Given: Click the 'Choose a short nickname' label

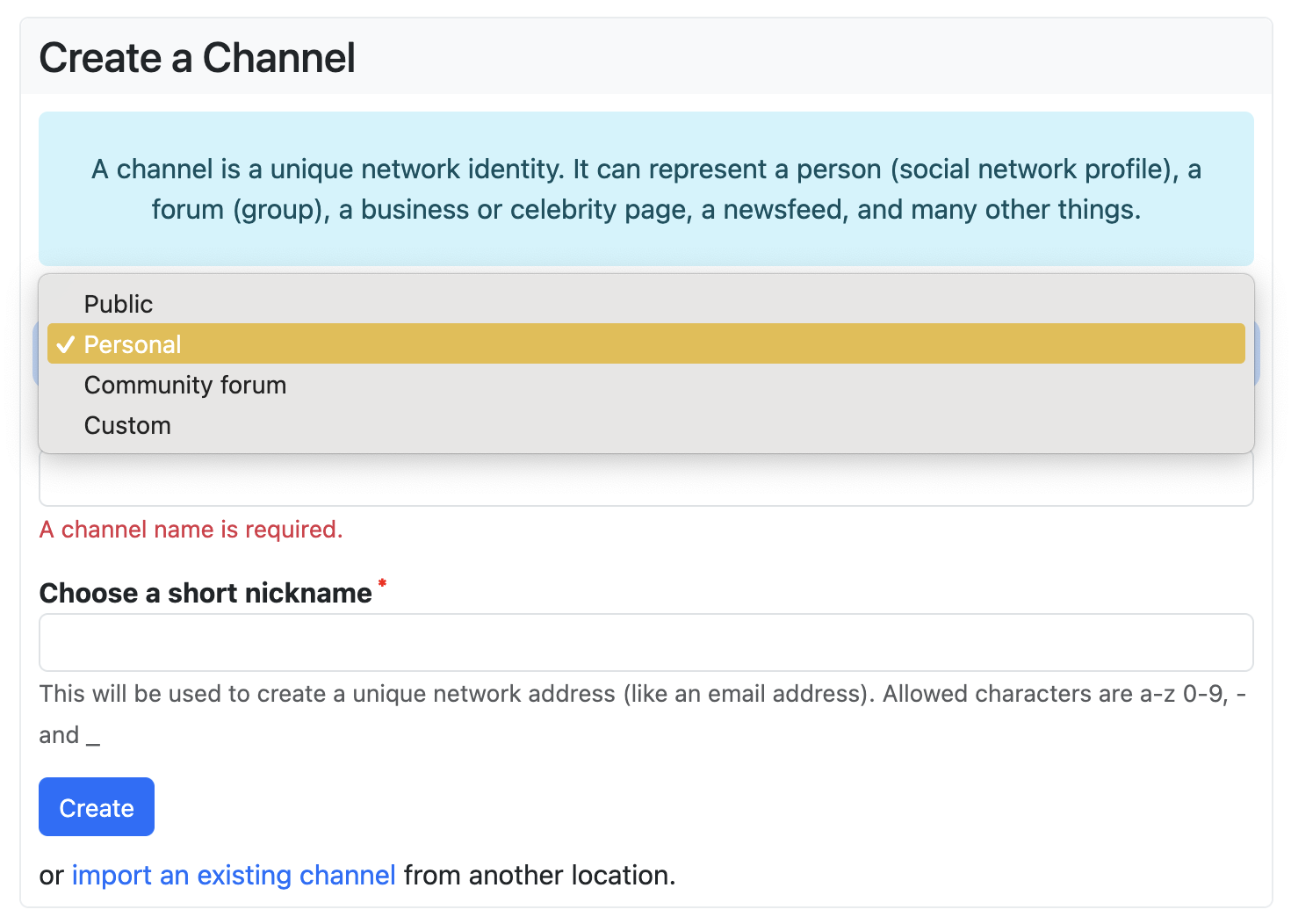Looking at the screenshot, I should (206, 593).
